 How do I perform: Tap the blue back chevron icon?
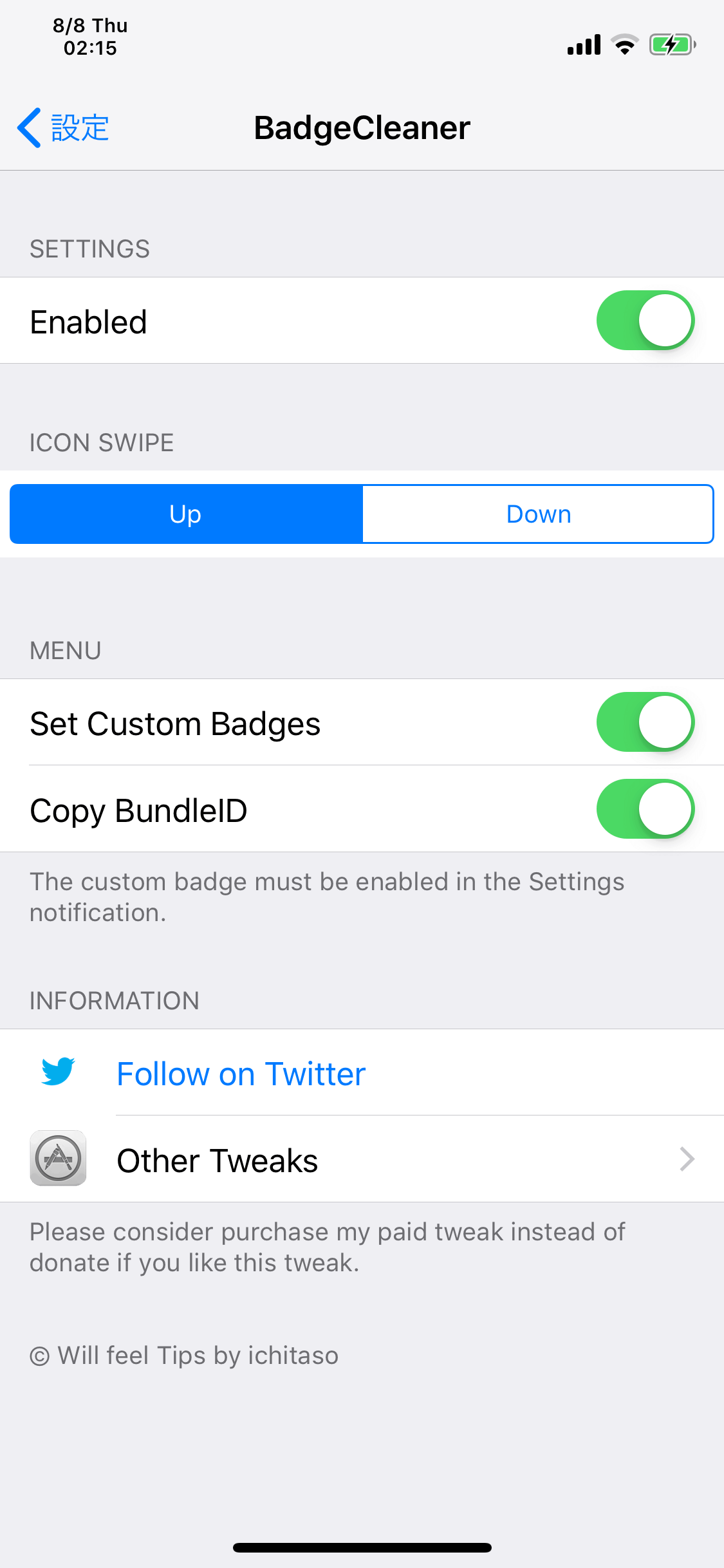30,127
